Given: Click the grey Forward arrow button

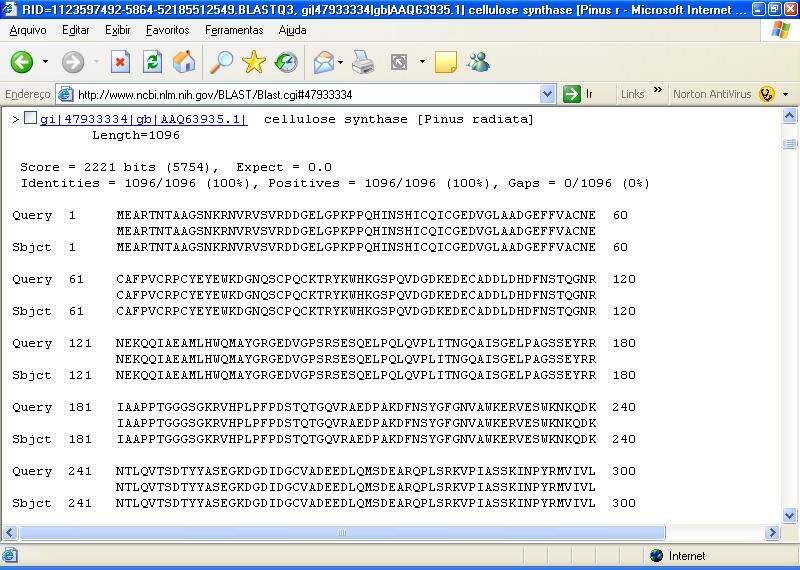Looking at the screenshot, I should tap(73, 62).
